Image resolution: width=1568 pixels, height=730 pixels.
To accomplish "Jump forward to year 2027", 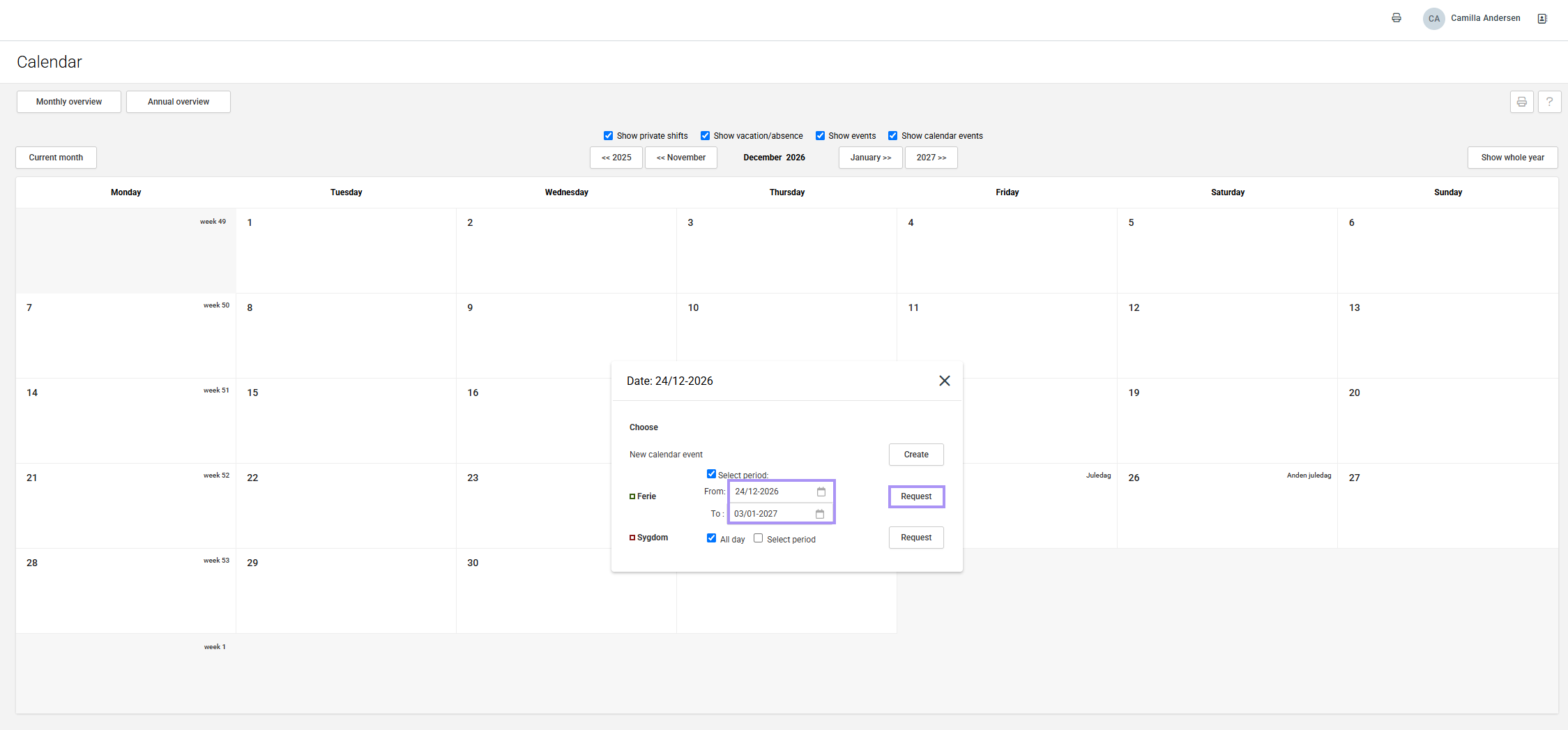I will [x=931, y=158].
